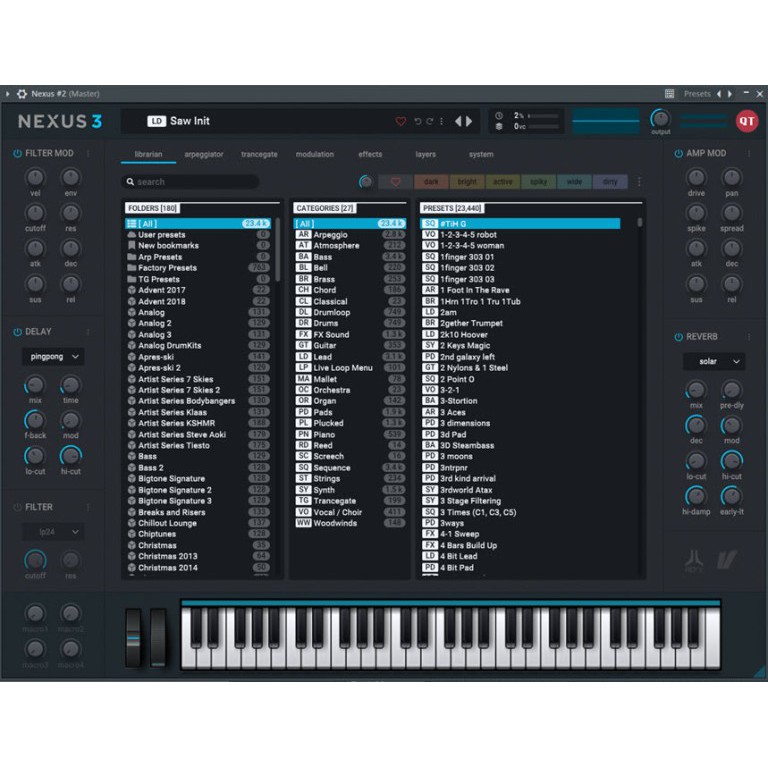Viewport: 768px width, 768px height.
Task: Toggle the Delay power button
Action: click(17, 332)
